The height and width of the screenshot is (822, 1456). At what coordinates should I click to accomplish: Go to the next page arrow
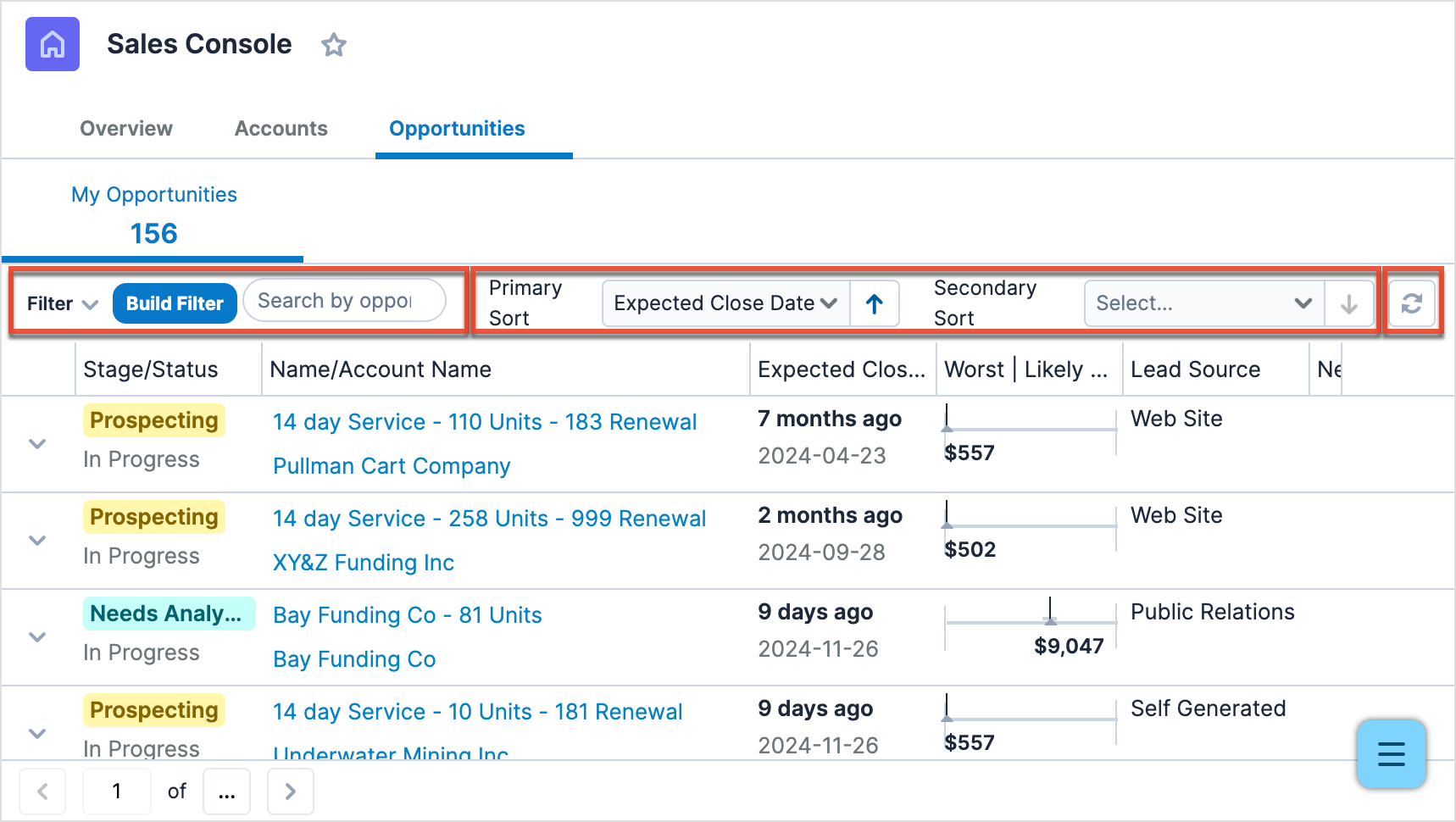coord(291,791)
